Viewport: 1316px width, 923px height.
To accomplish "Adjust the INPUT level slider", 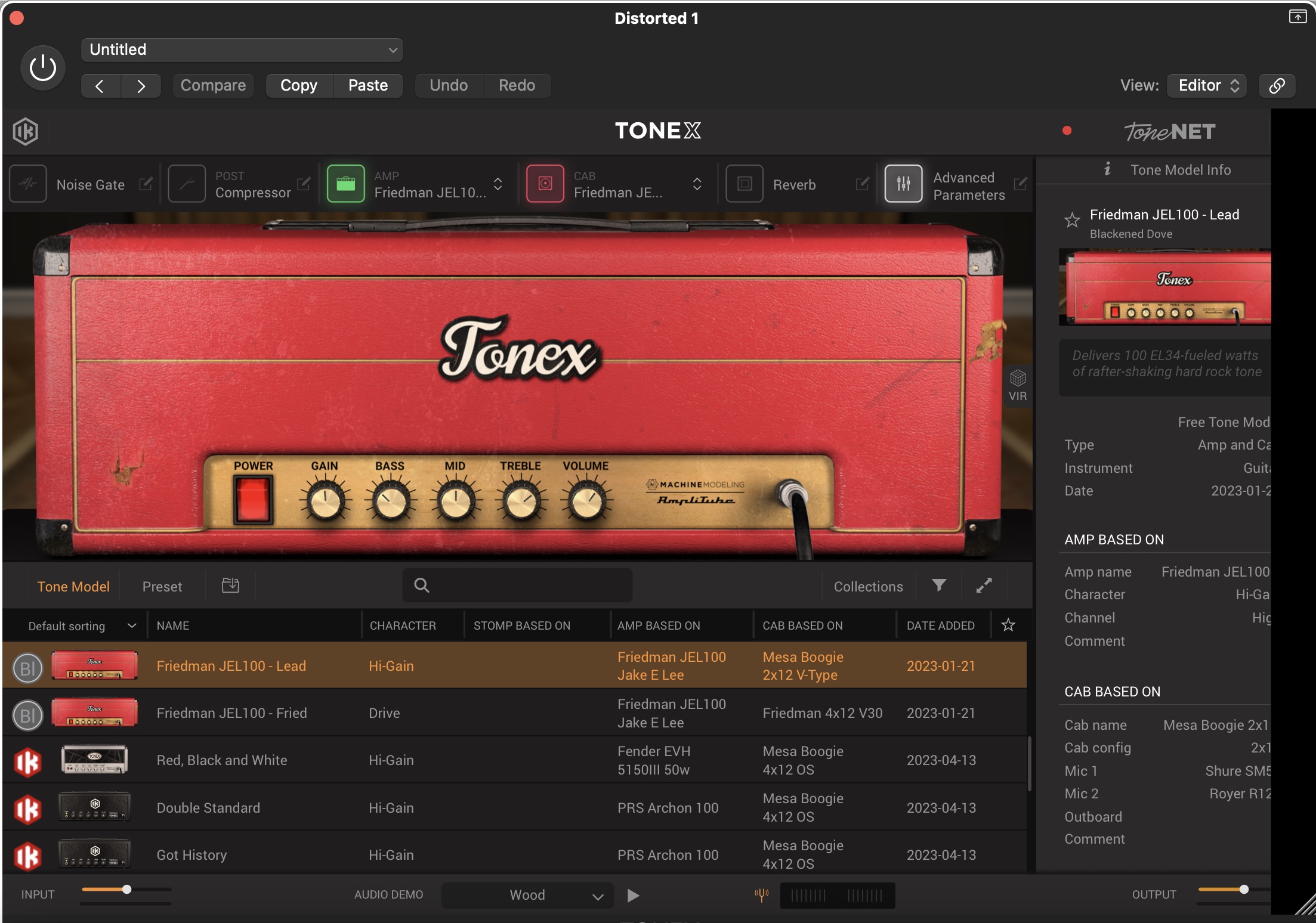I will [126, 890].
